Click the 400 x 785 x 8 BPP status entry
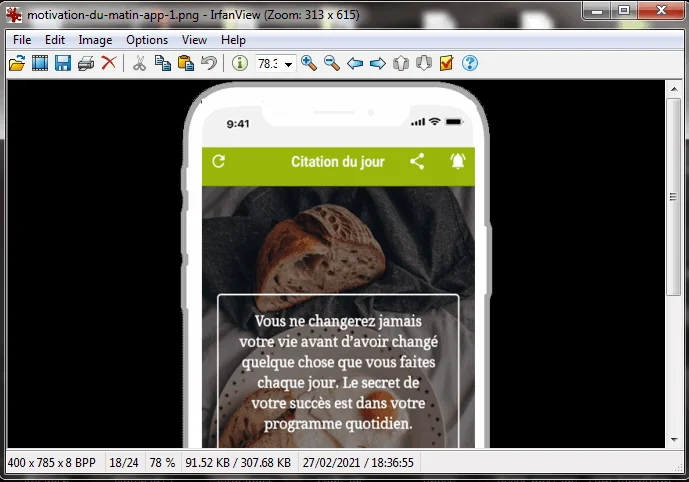689x482 pixels. point(51,463)
